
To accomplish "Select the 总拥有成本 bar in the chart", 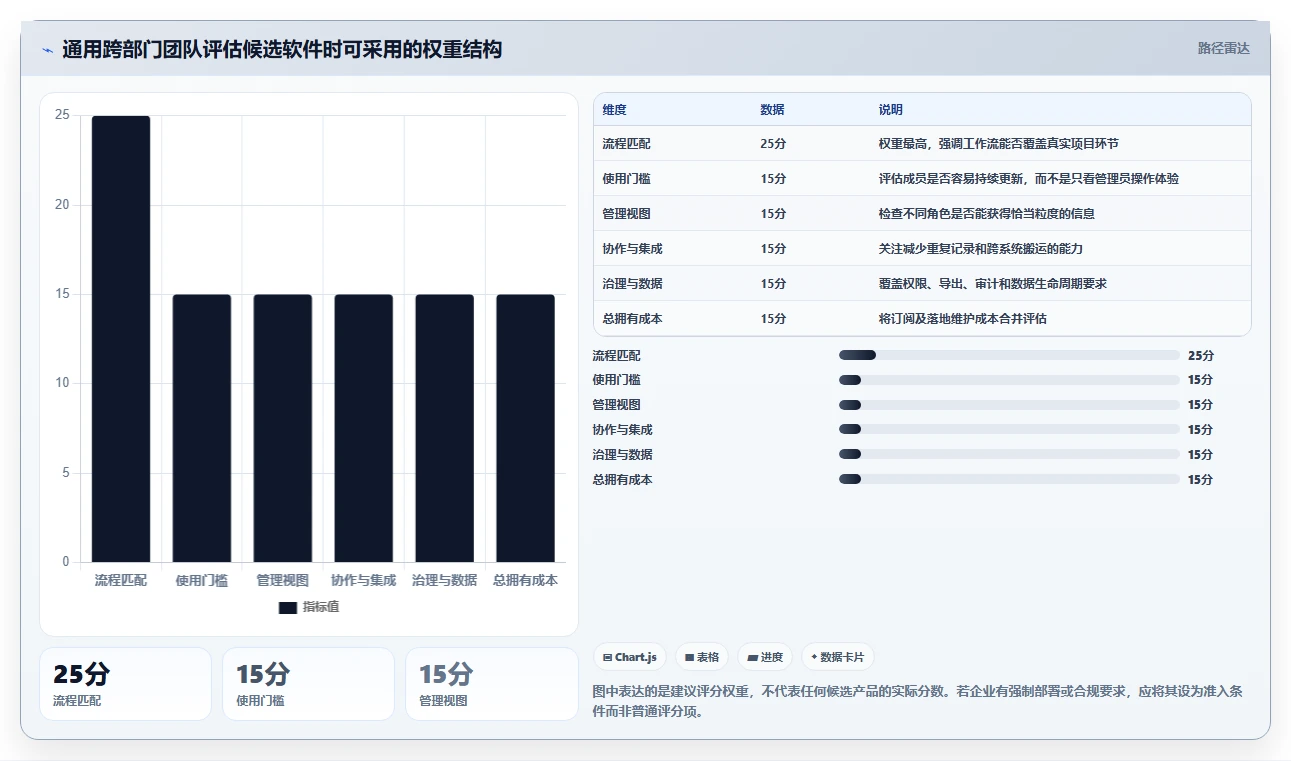I will [526, 428].
